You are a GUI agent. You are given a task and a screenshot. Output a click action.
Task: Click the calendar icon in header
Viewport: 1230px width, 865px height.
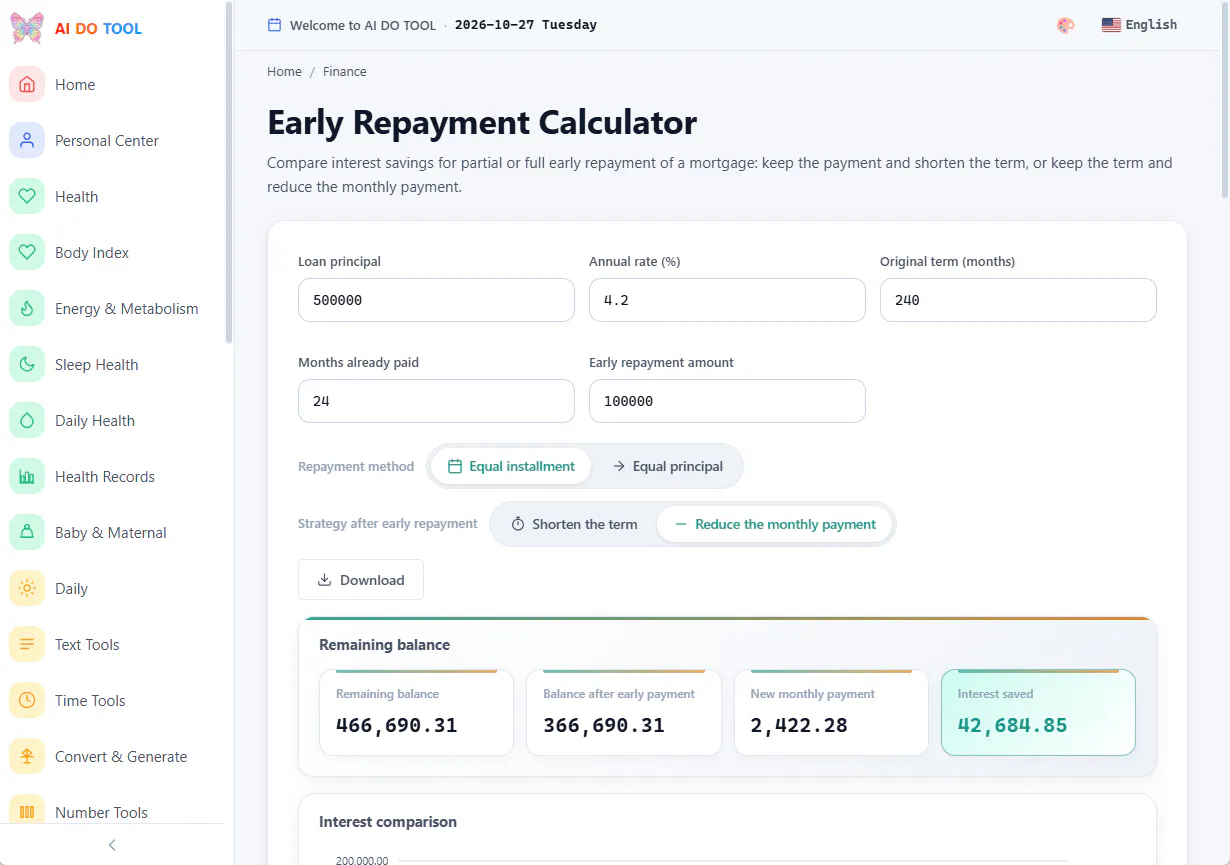(x=274, y=25)
